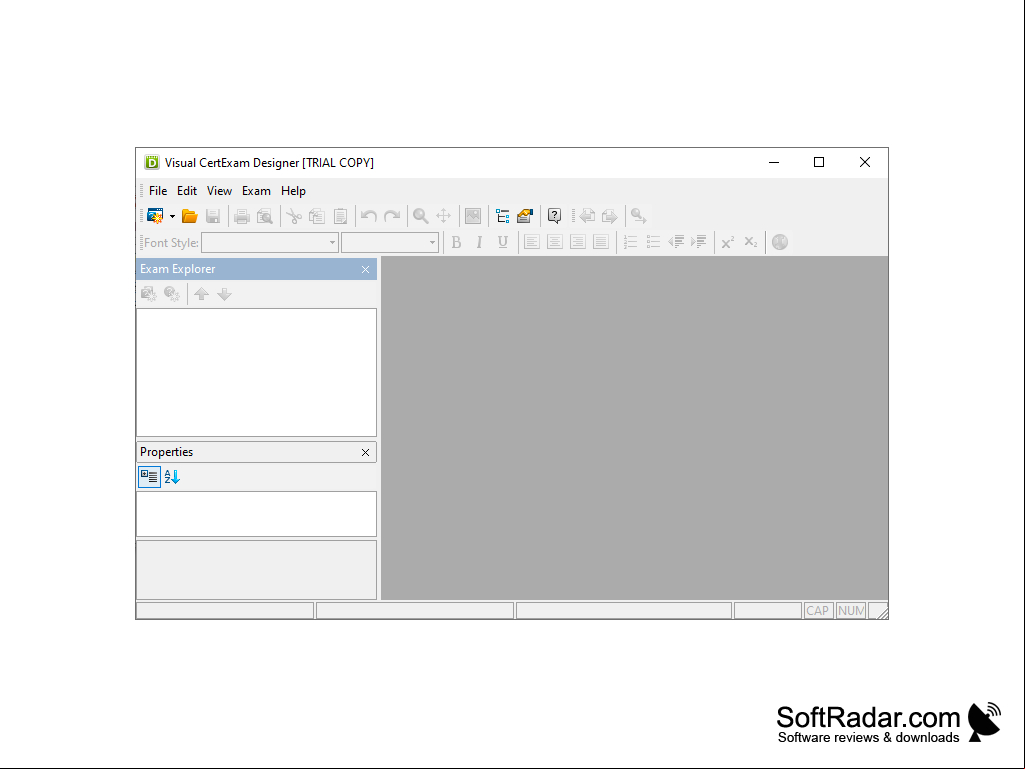Click the Move Down arrow in Exam Explorer
1025x769 pixels.
click(x=224, y=294)
